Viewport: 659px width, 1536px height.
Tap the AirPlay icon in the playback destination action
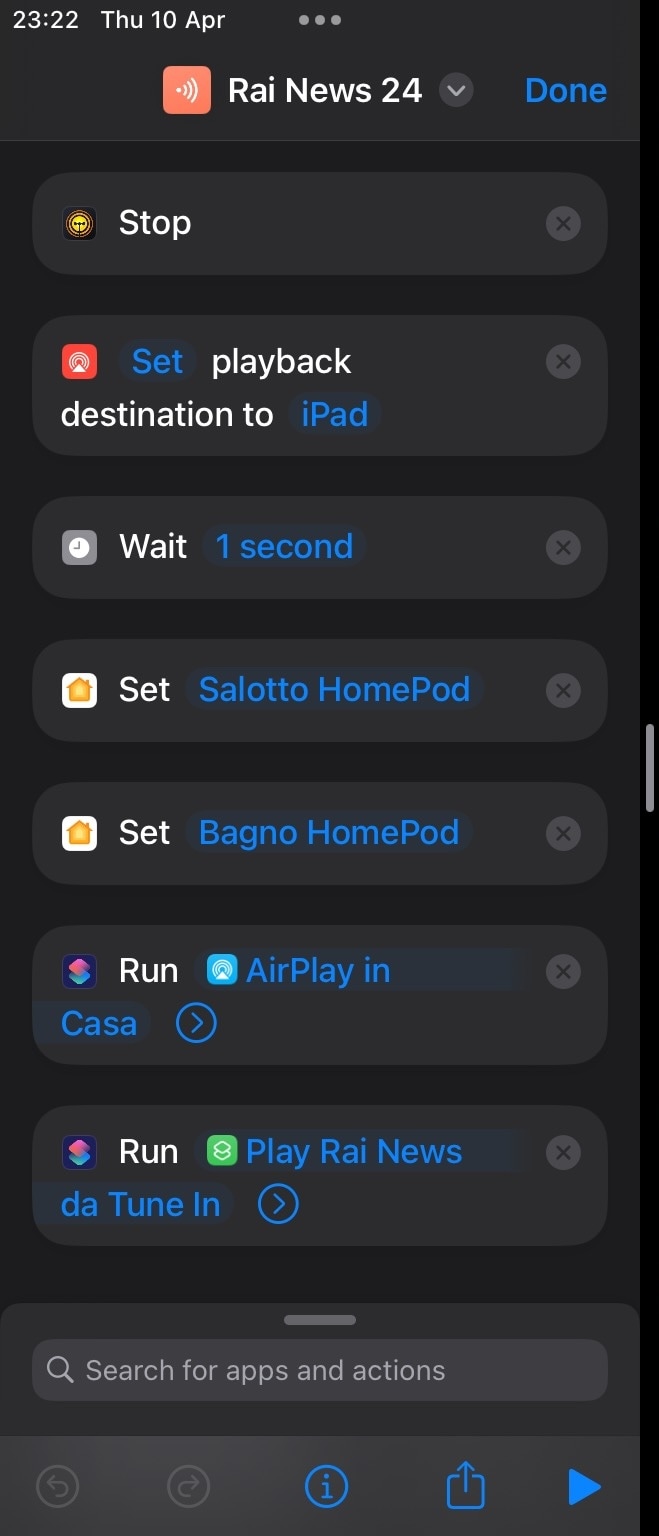coord(79,362)
